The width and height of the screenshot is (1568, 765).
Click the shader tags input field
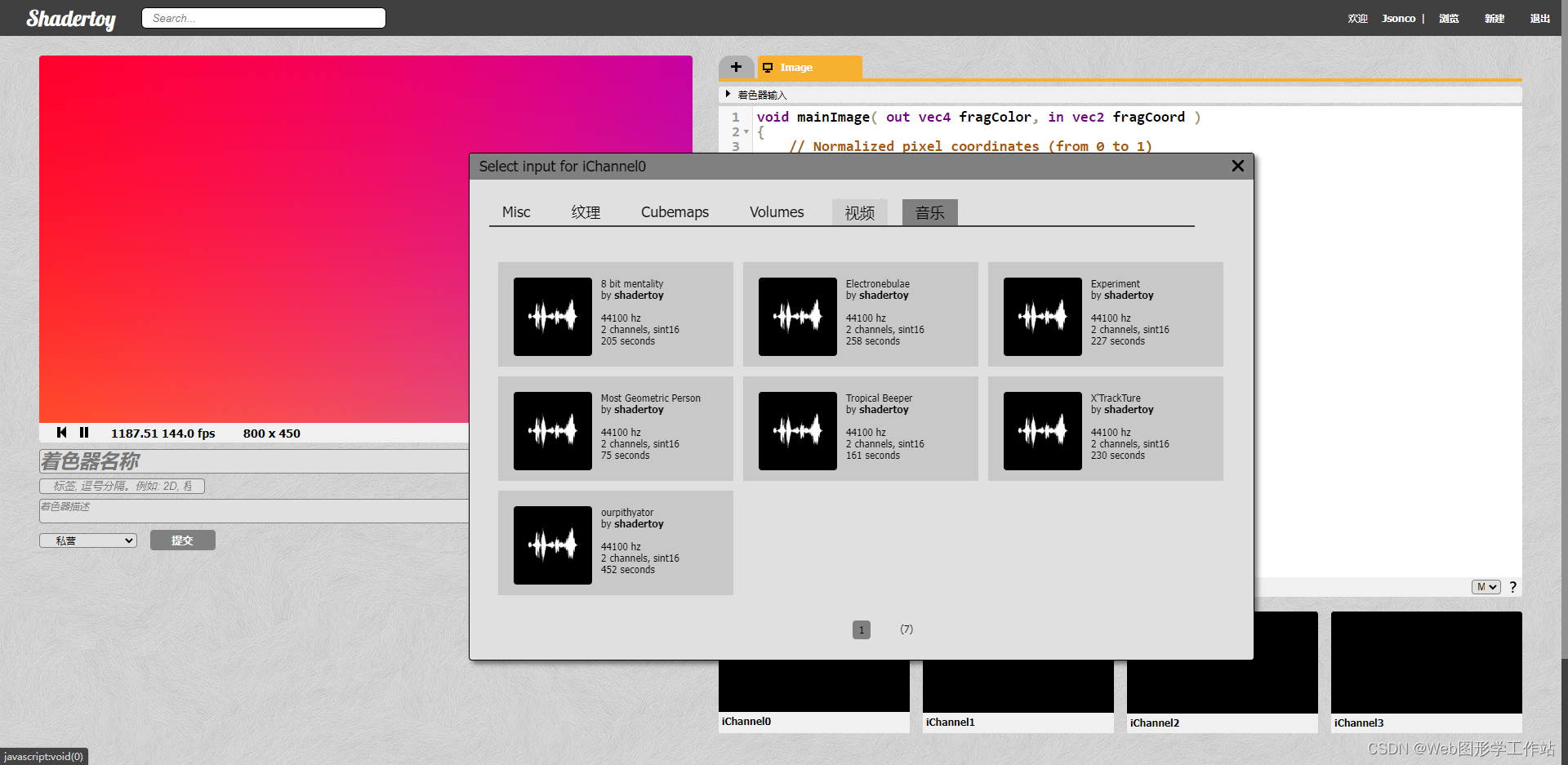(x=122, y=486)
